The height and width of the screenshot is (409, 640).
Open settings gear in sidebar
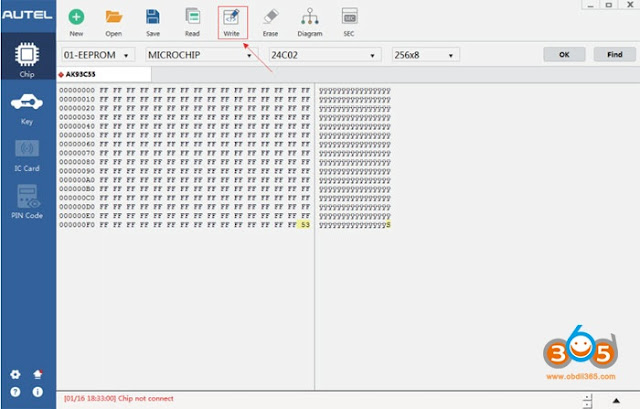pyautogui.click(x=15, y=374)
